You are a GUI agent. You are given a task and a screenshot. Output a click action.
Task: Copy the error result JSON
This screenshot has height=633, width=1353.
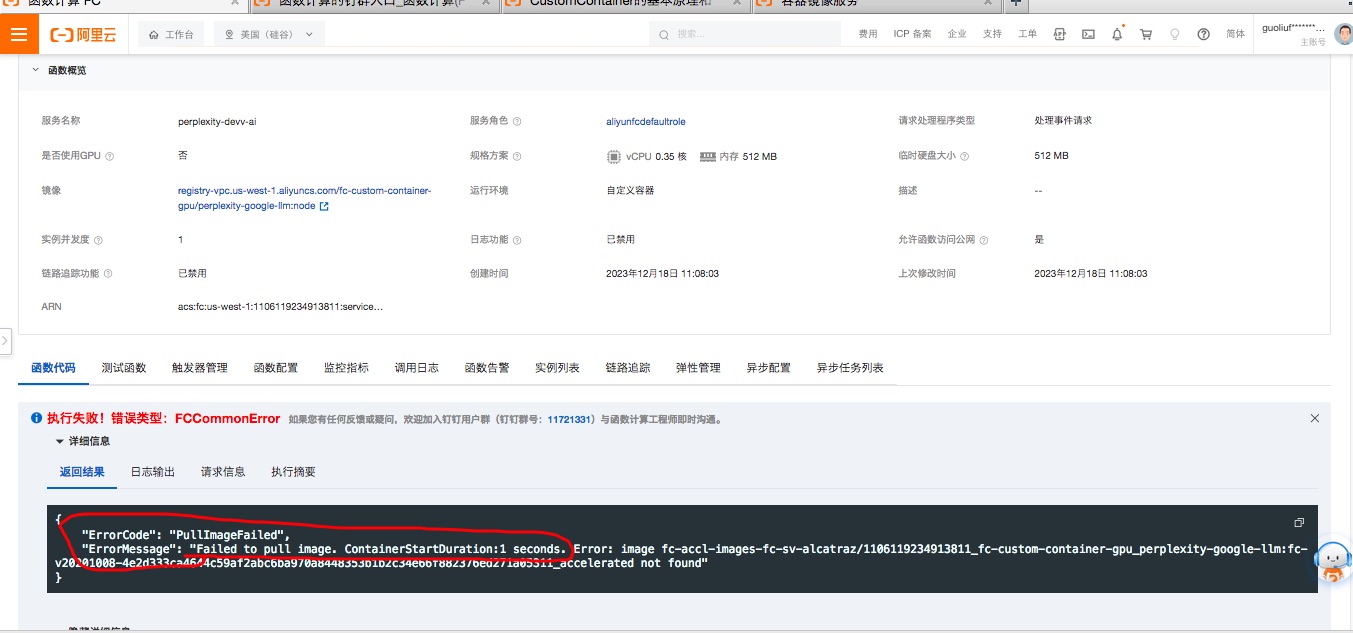(x=1299, y=522)
